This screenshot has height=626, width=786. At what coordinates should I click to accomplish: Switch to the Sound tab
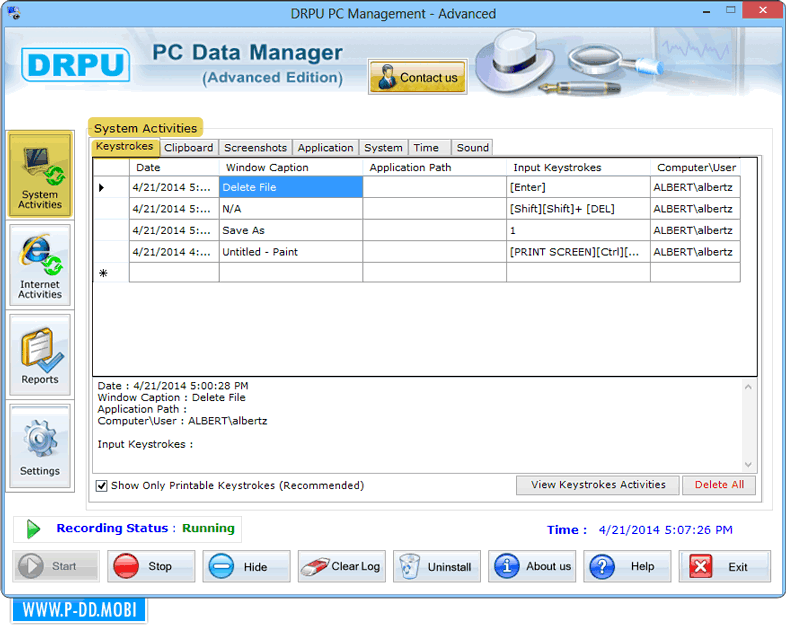(x=472, y=148)
